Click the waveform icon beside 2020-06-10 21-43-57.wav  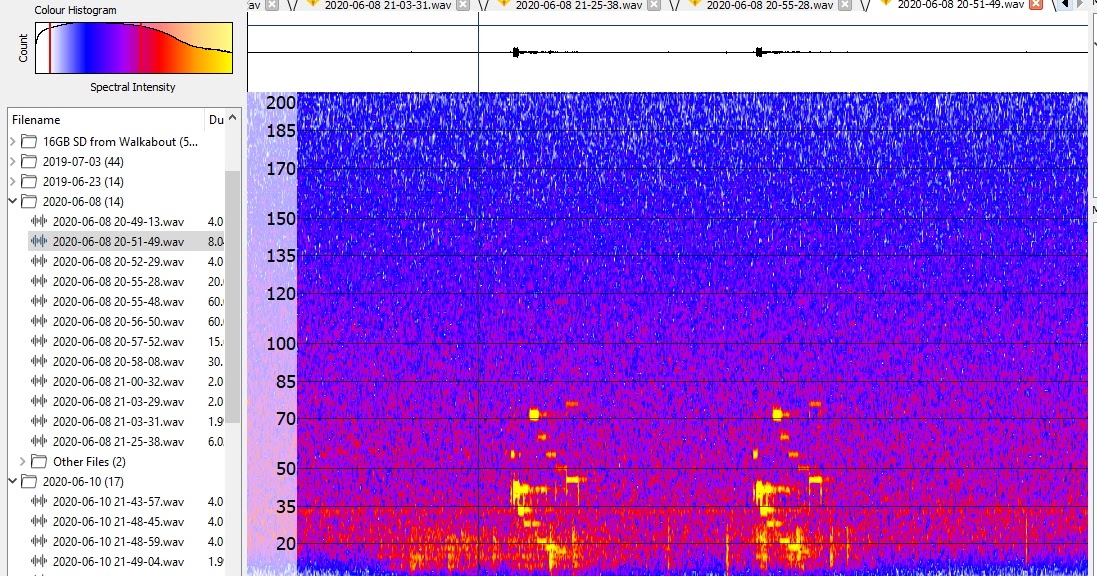37,501
